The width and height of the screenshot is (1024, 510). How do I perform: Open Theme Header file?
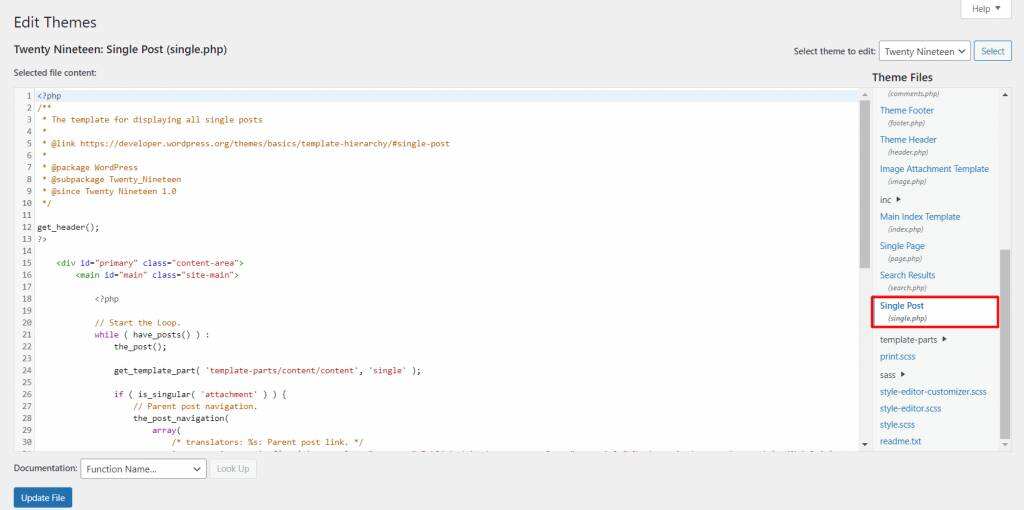tap(908, 140)
